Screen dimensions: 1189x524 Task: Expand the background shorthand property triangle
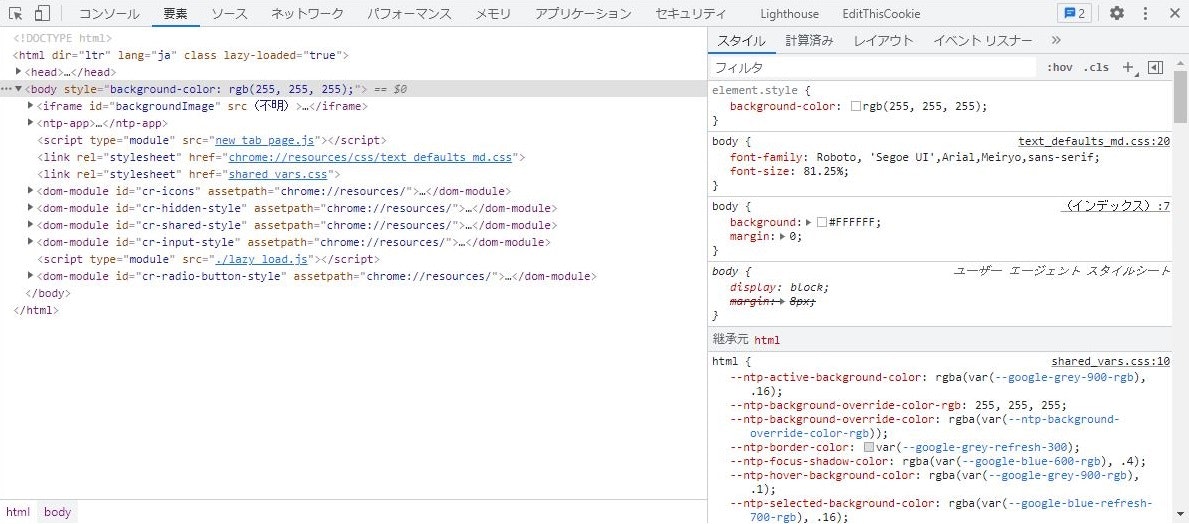pos(809,222)
